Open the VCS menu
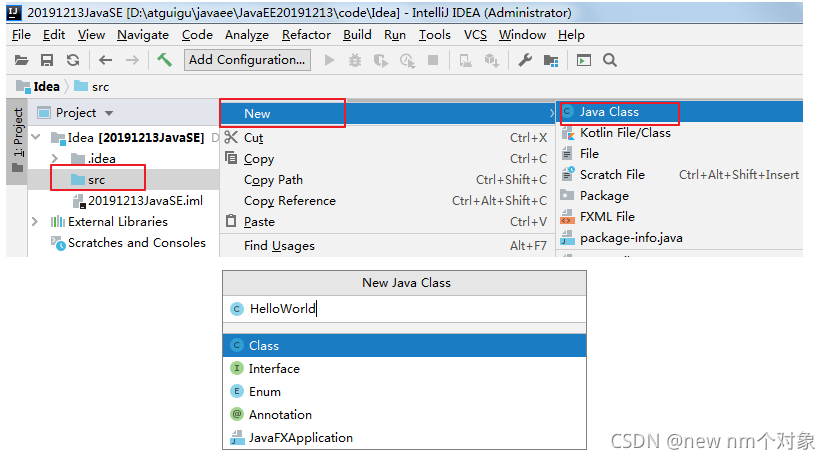Viewport: 831px width, 459px height. [475, 35]
